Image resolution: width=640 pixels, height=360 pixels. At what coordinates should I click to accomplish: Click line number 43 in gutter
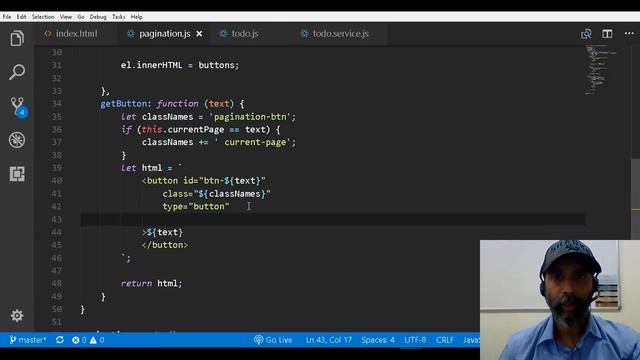click(x=57, y=219)
